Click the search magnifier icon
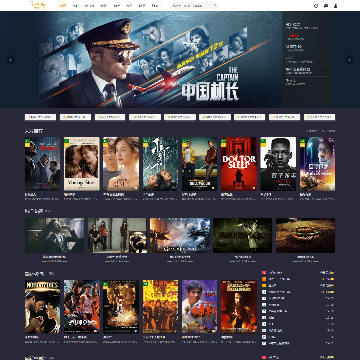 pyautogui.click(x=215, y=5)
